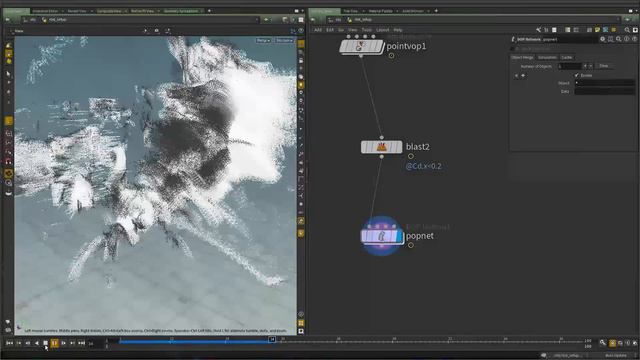The image size is (640, 360).
Task: Click the parameter panel help icon
Action: tap(634, 39)
